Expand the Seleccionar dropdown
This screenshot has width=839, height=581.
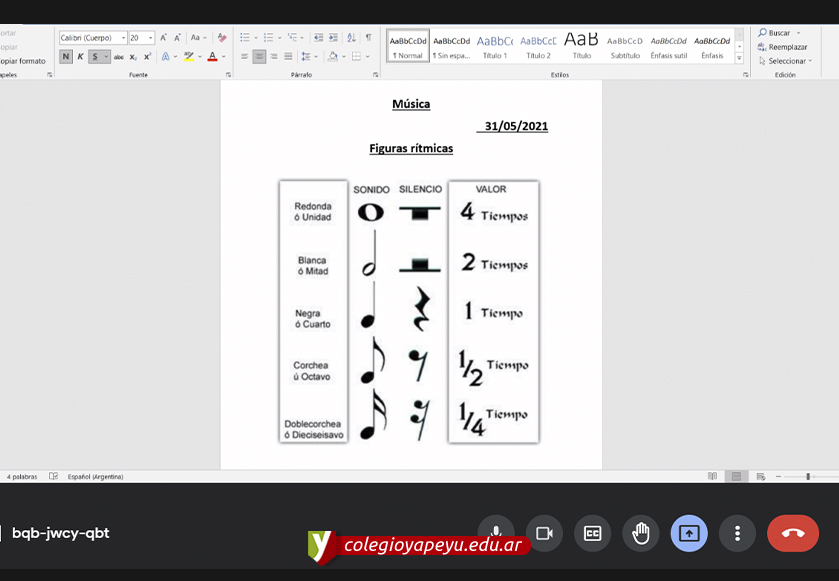pyautogui.click(x=787, y=61)
